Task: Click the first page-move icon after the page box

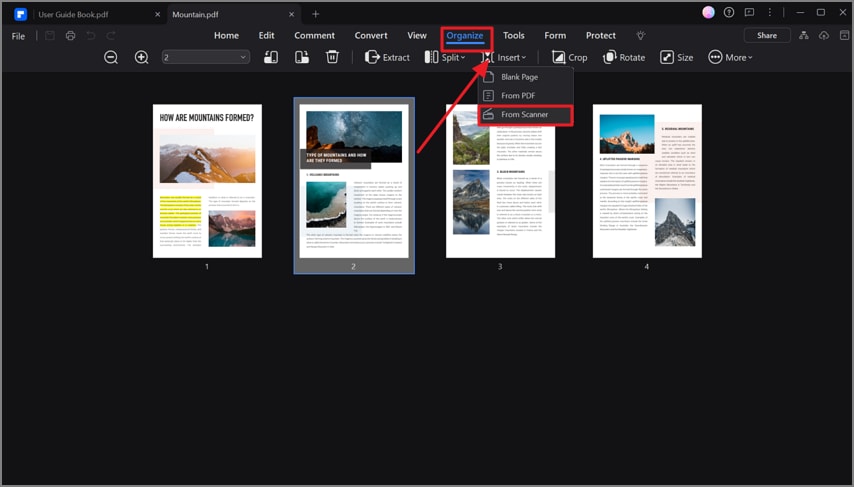Action: click(271, 57)
